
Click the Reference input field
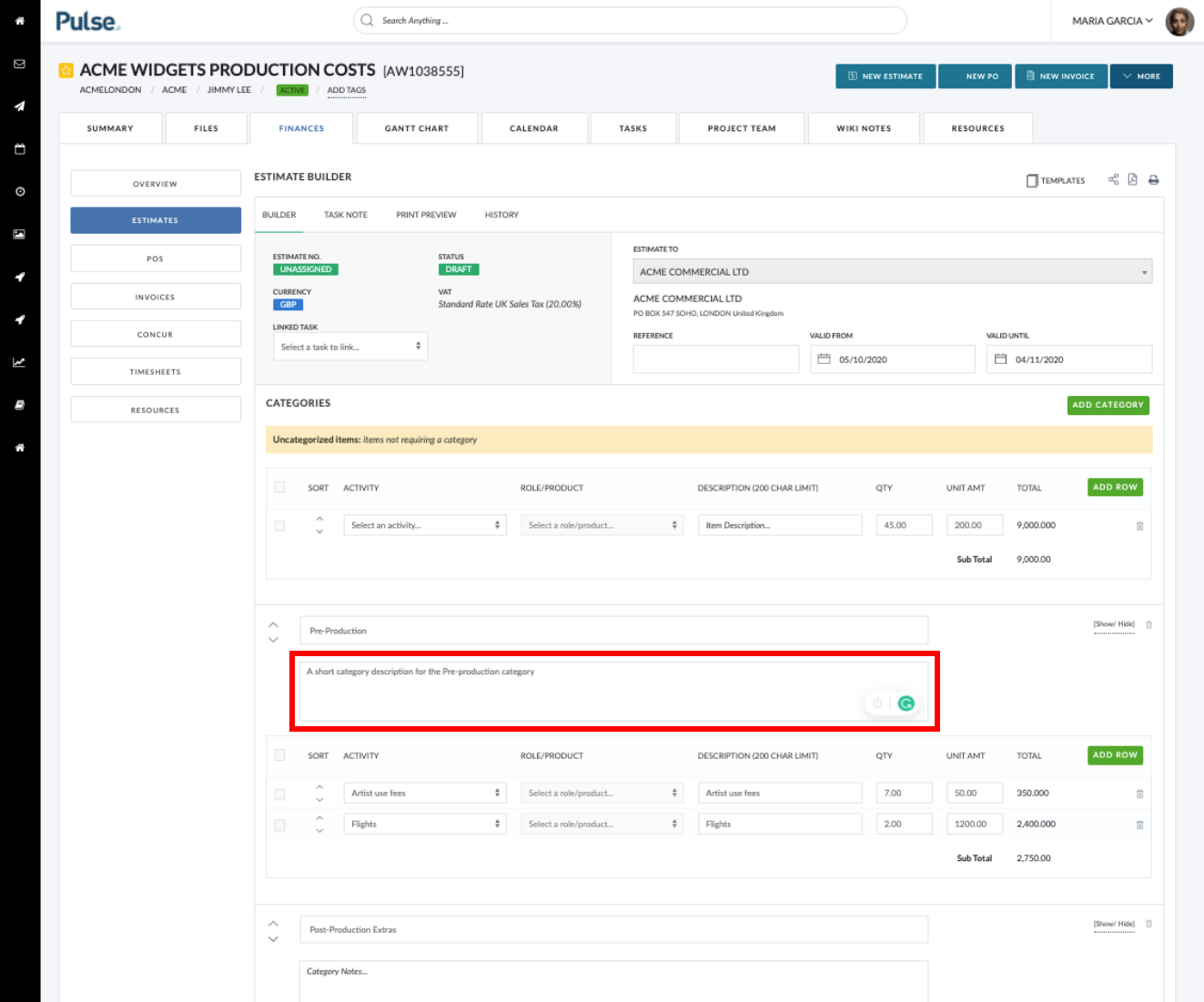point(716,359)
